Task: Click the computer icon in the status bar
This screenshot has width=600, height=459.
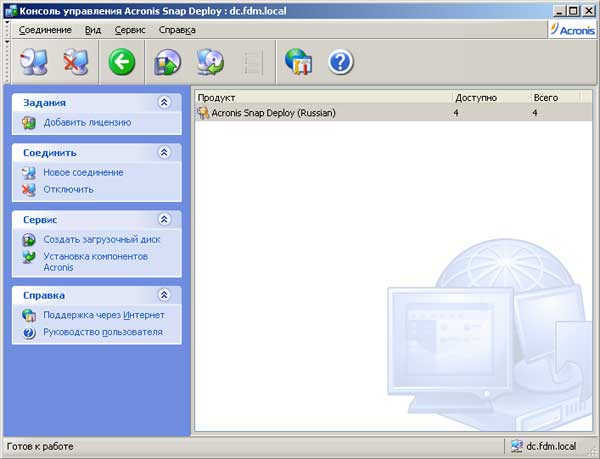Action: (517, 446)
